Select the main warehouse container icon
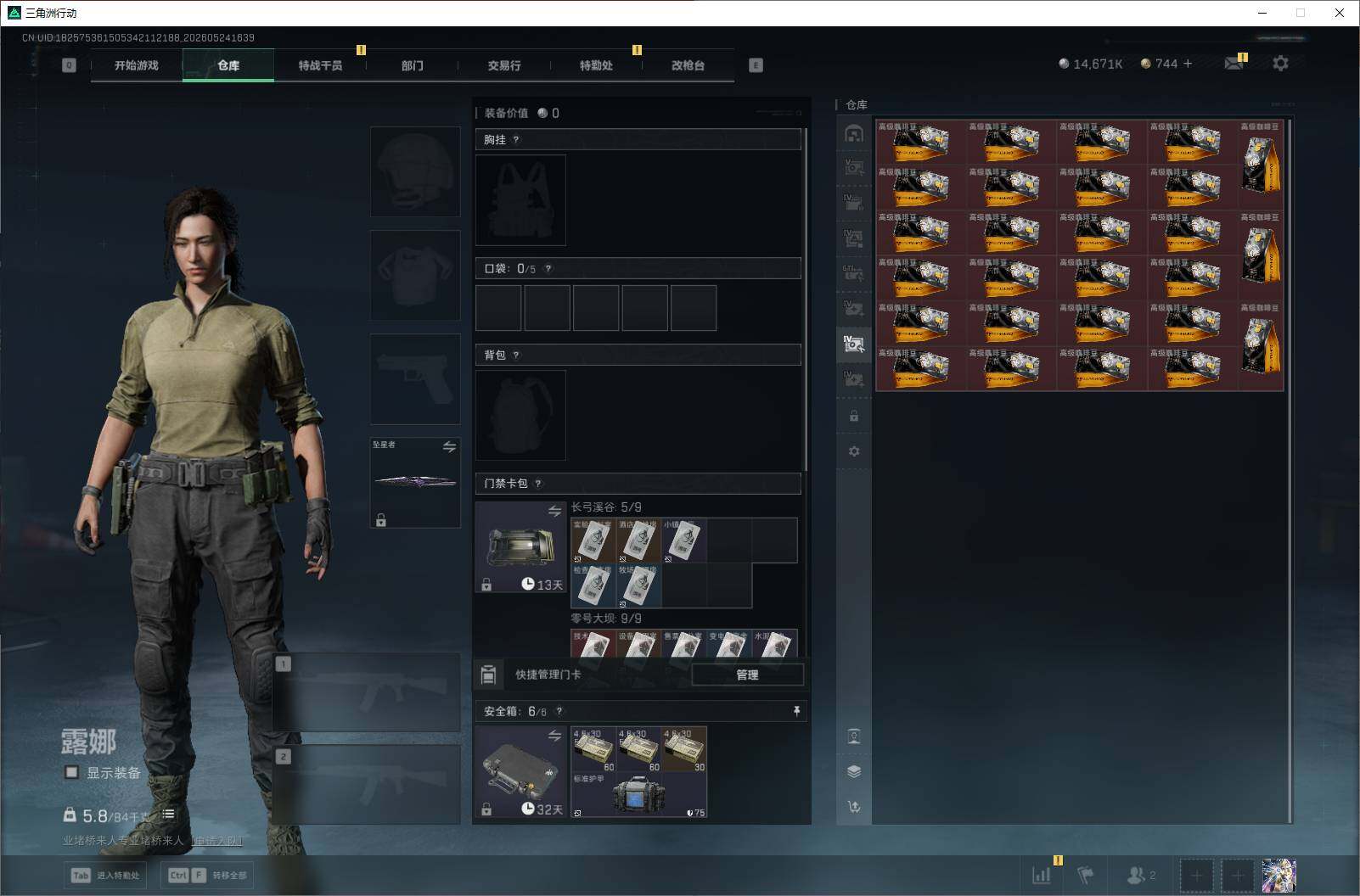The image size is (1360, 896). pos(854,133)
